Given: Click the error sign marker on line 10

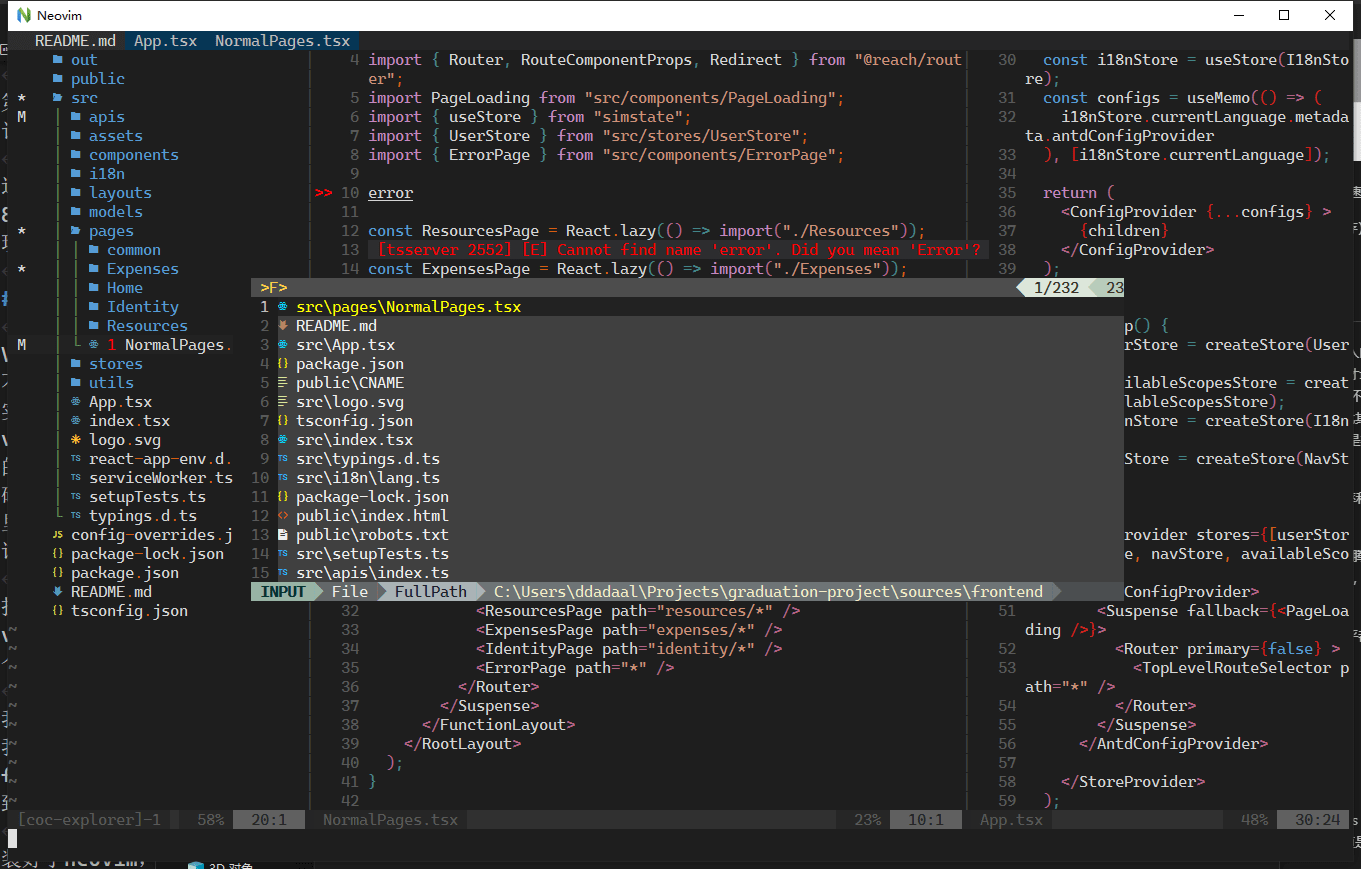Looking at the screenshot, I should coord(323,193).
